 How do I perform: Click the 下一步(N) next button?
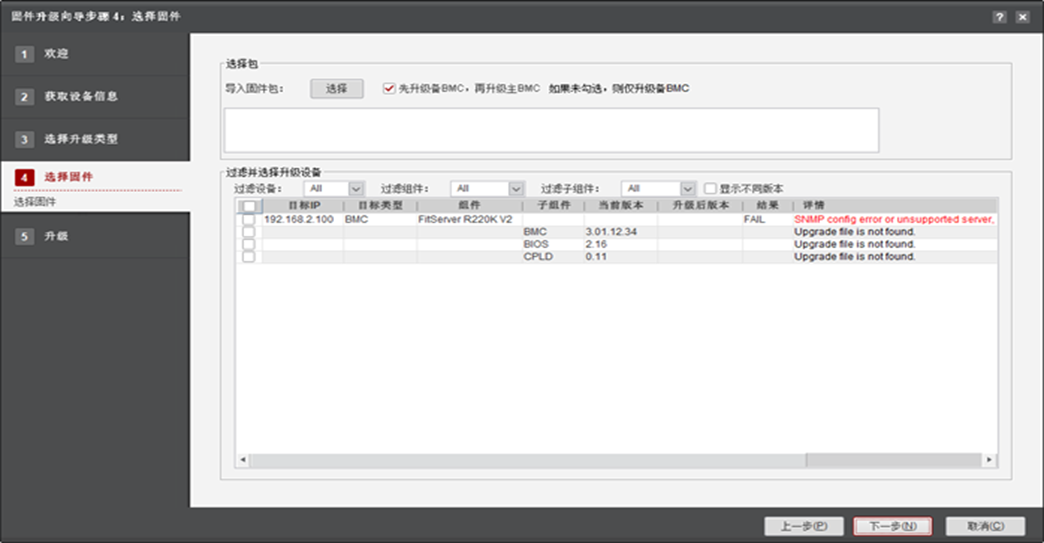pyautogui.click(x=893, y=526)
